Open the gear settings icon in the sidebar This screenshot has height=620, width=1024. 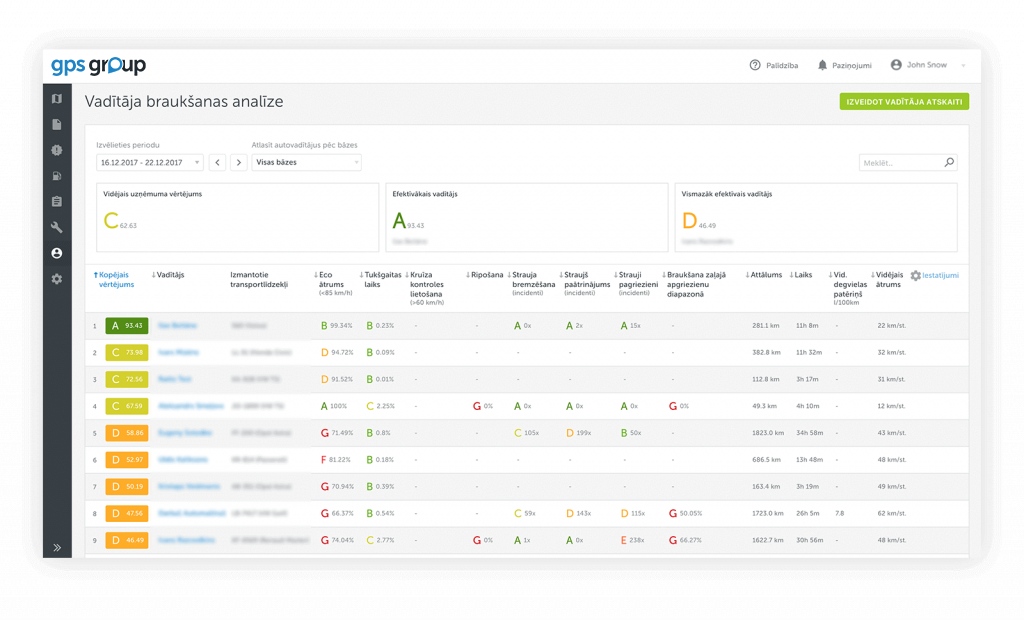click(x=57, y=279)
